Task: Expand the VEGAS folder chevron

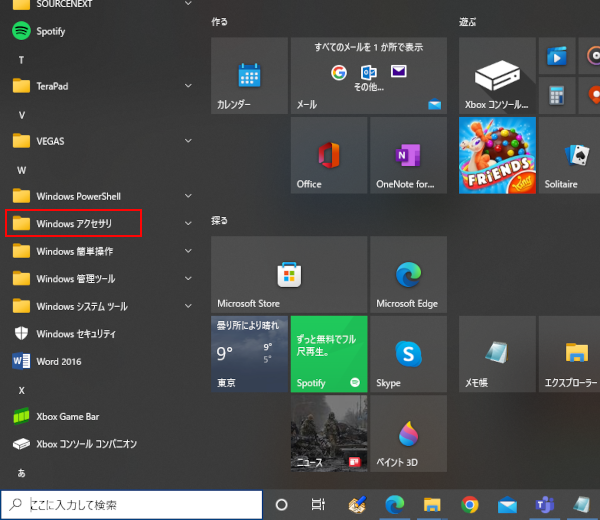Action: coord(188,141)
